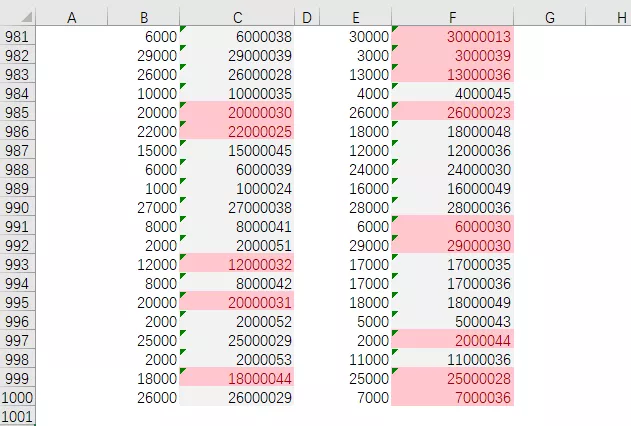The height and width of the screenshot is (426, 631).
Task: Click highlighted cell 20000030
Action: click(237, 112)
